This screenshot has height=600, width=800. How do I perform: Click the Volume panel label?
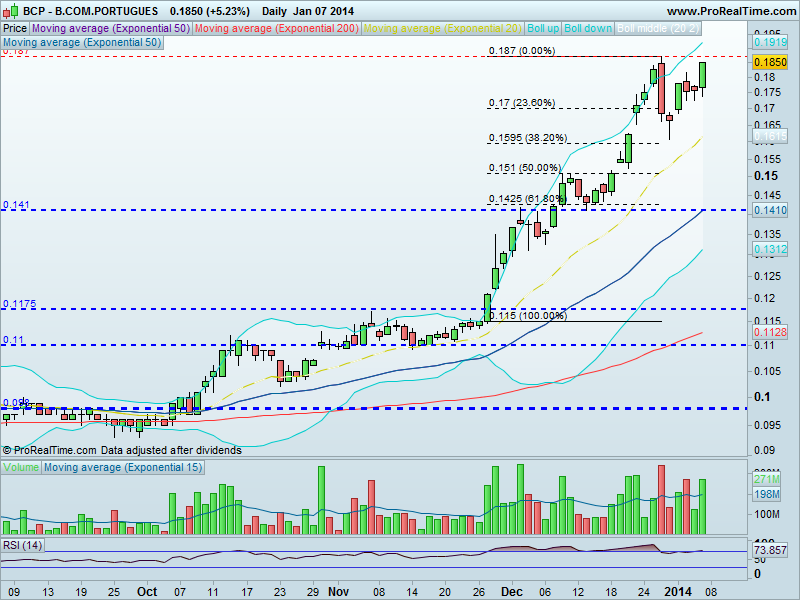(21, 467)
